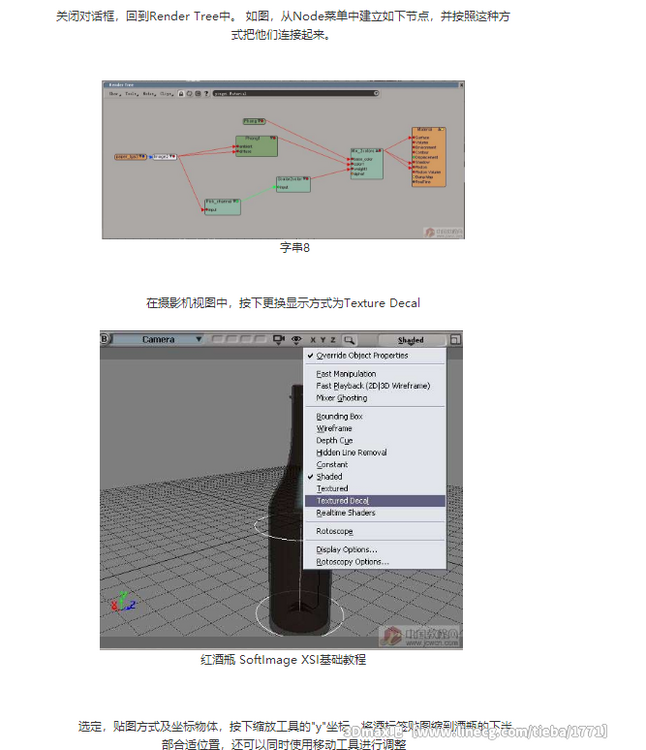
Task: Click the maximize viewport icon beside Shaded
Action: coord(455,339)
